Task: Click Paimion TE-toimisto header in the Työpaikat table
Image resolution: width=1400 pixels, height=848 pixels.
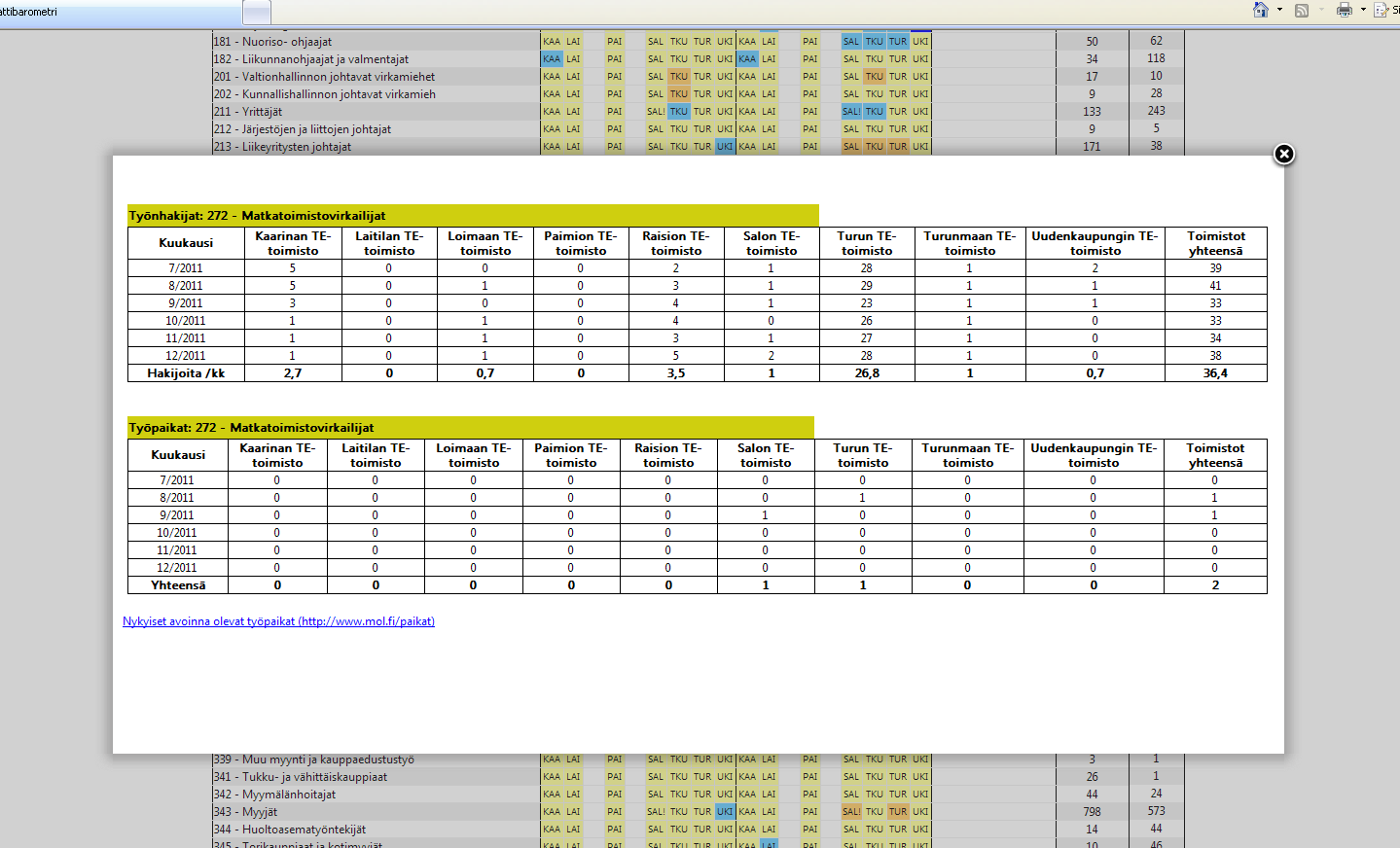Action: point(571,455)
